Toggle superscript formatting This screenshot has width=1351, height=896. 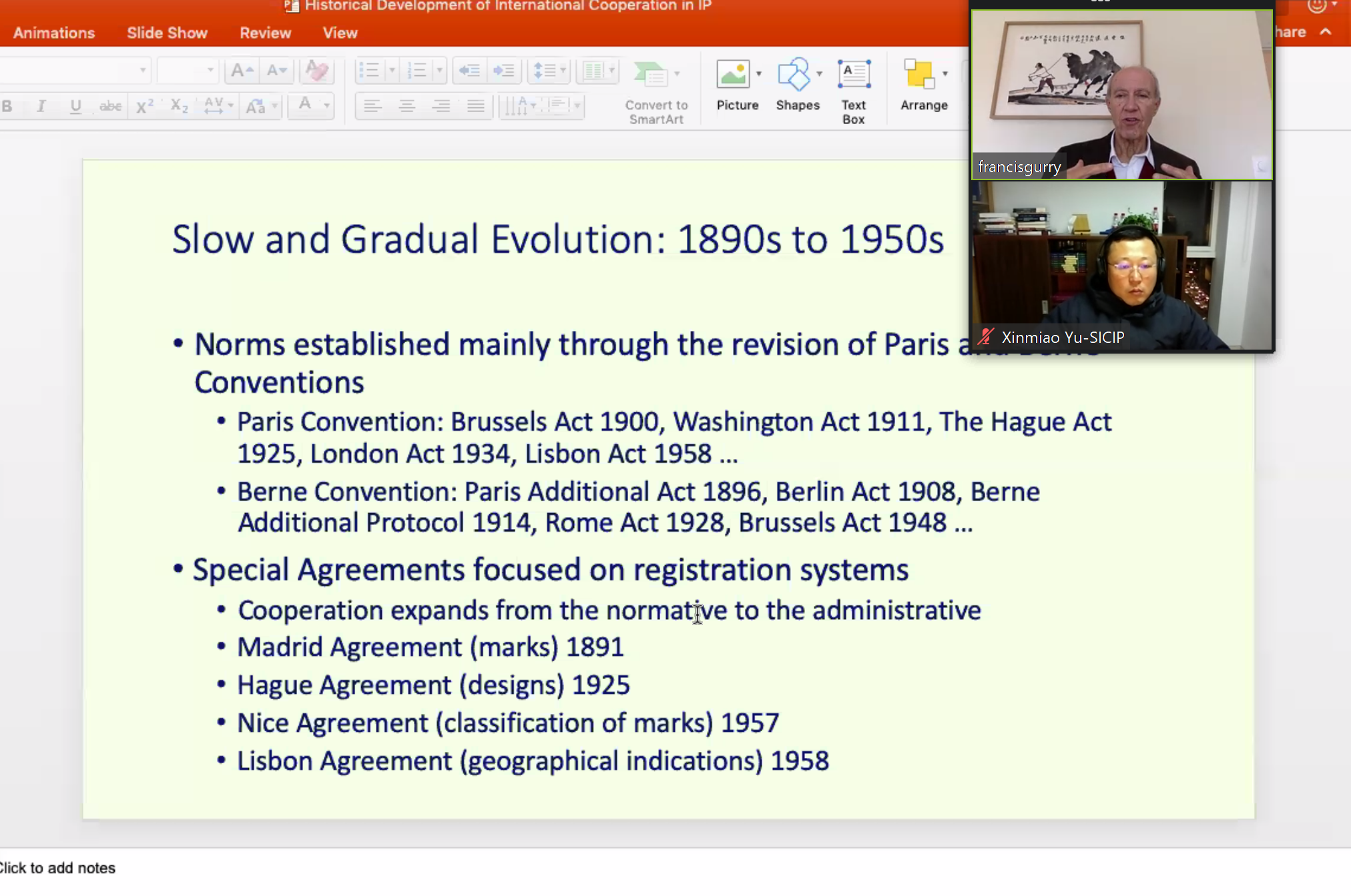[144, 106]
